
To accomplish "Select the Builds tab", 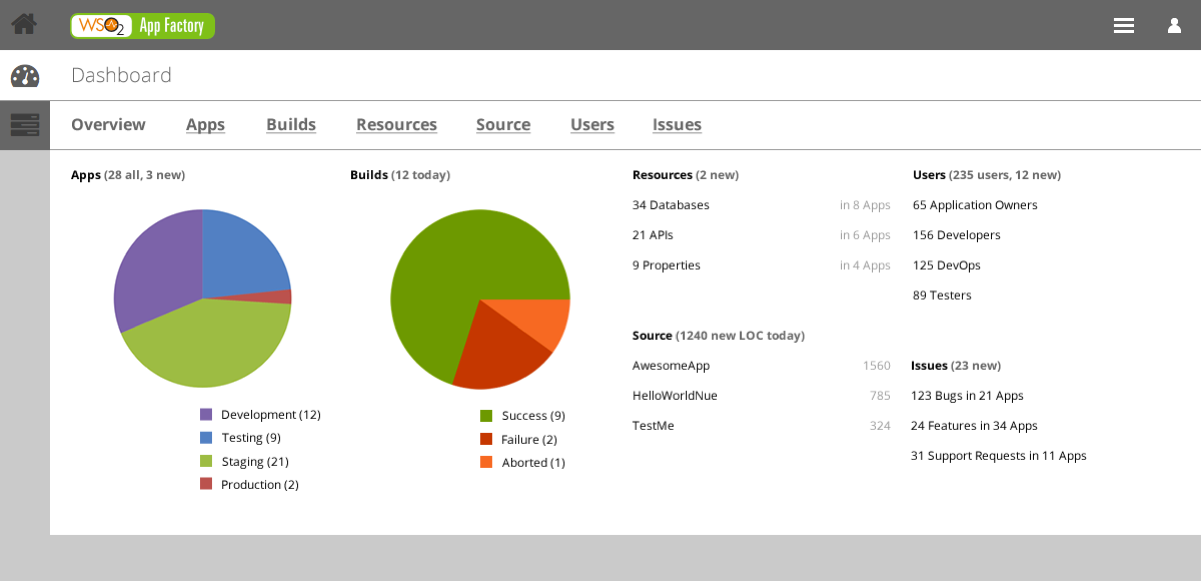I will coord(291,125).
